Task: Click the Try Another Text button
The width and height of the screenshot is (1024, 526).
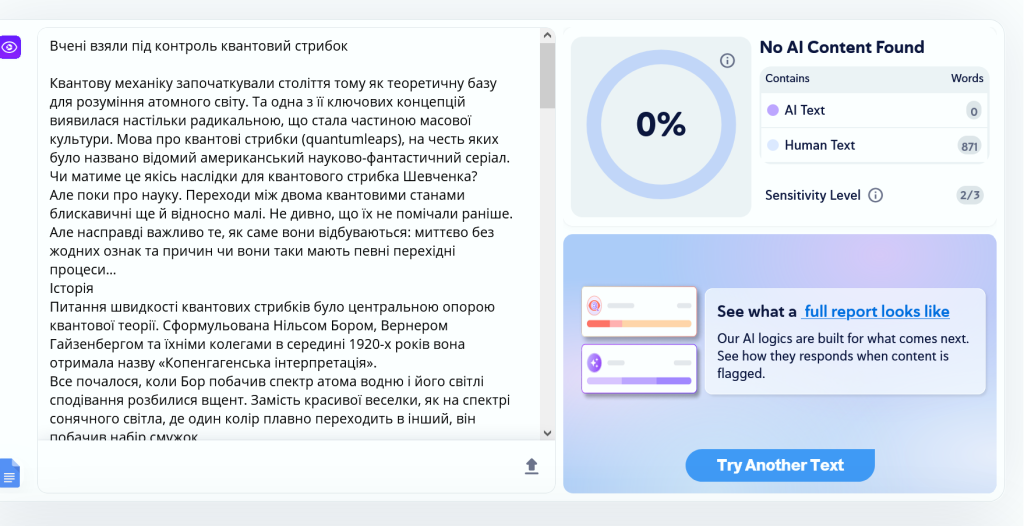Action: (x=780, y=465)
